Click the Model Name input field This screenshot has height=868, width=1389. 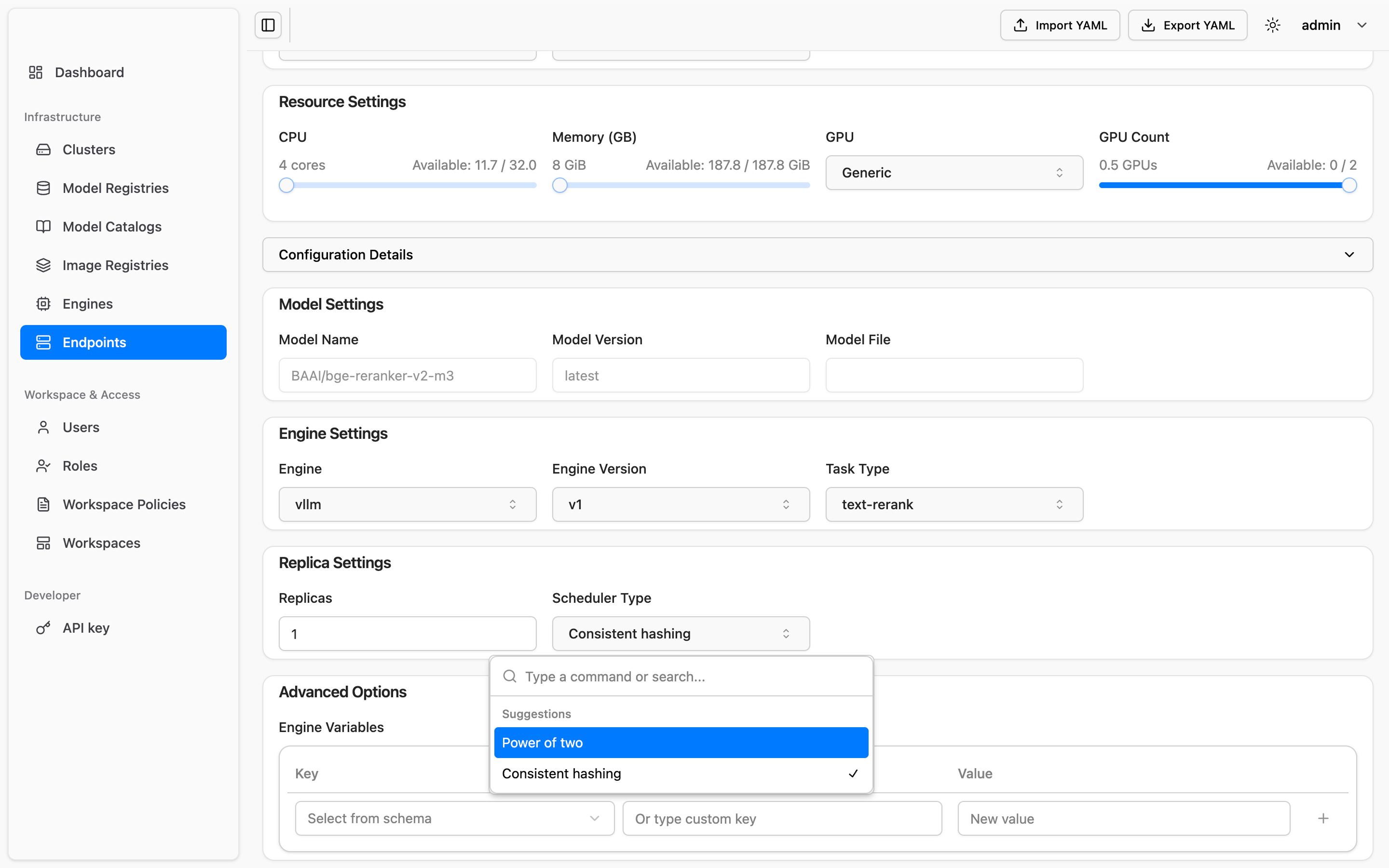click(x=408, y=376)
